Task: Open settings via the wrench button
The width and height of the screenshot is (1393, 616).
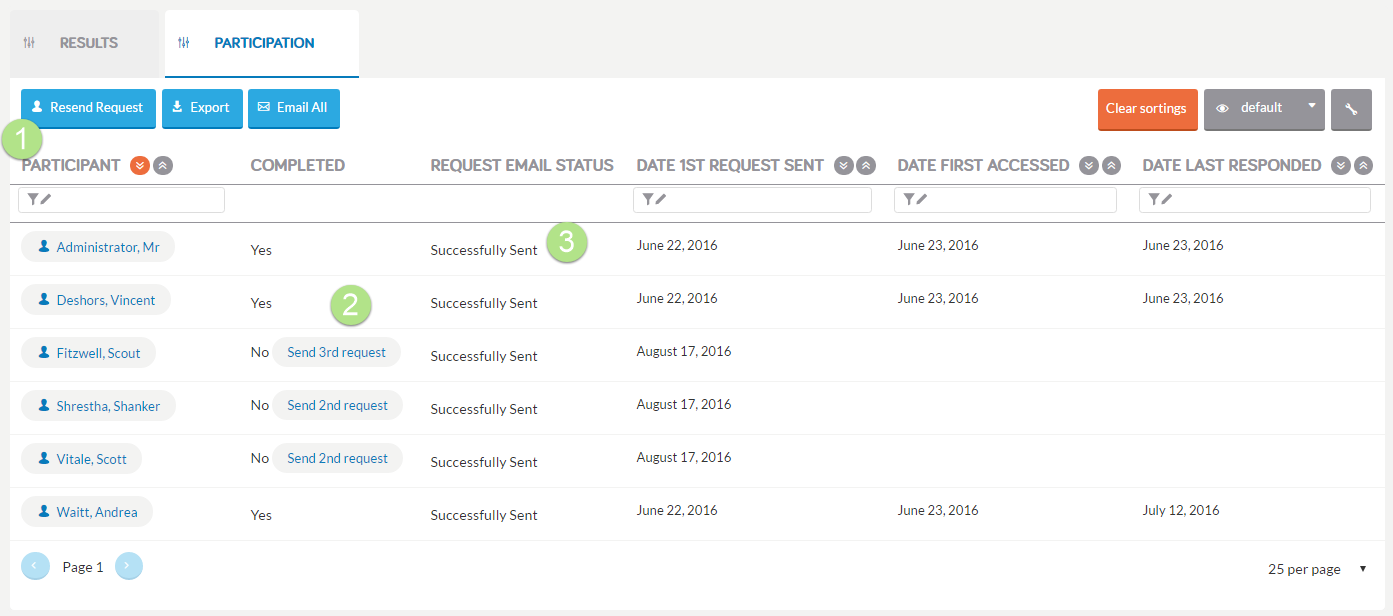Action: (1351, 109)
